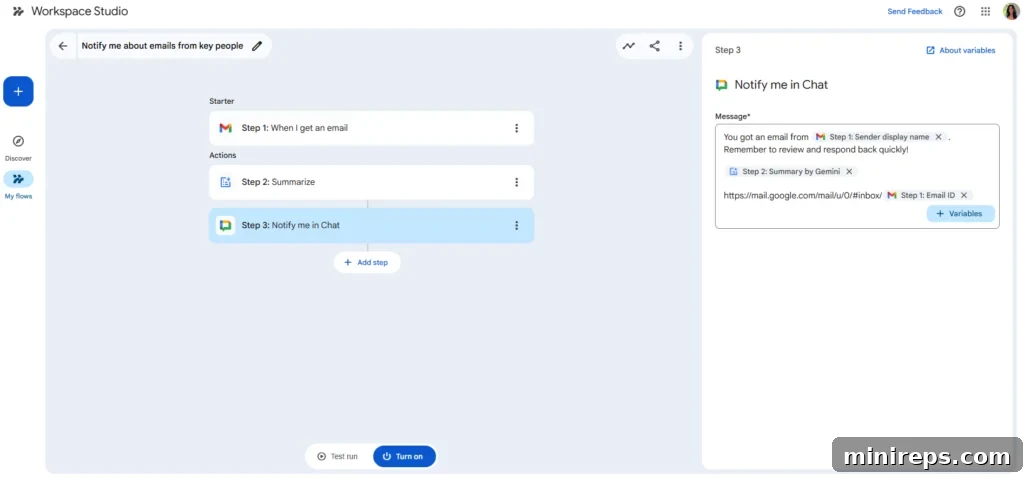This screenshot has height=478, width=1024.
Task: Start a Test run
Action: pyautogui.click(x=338, y=456)
